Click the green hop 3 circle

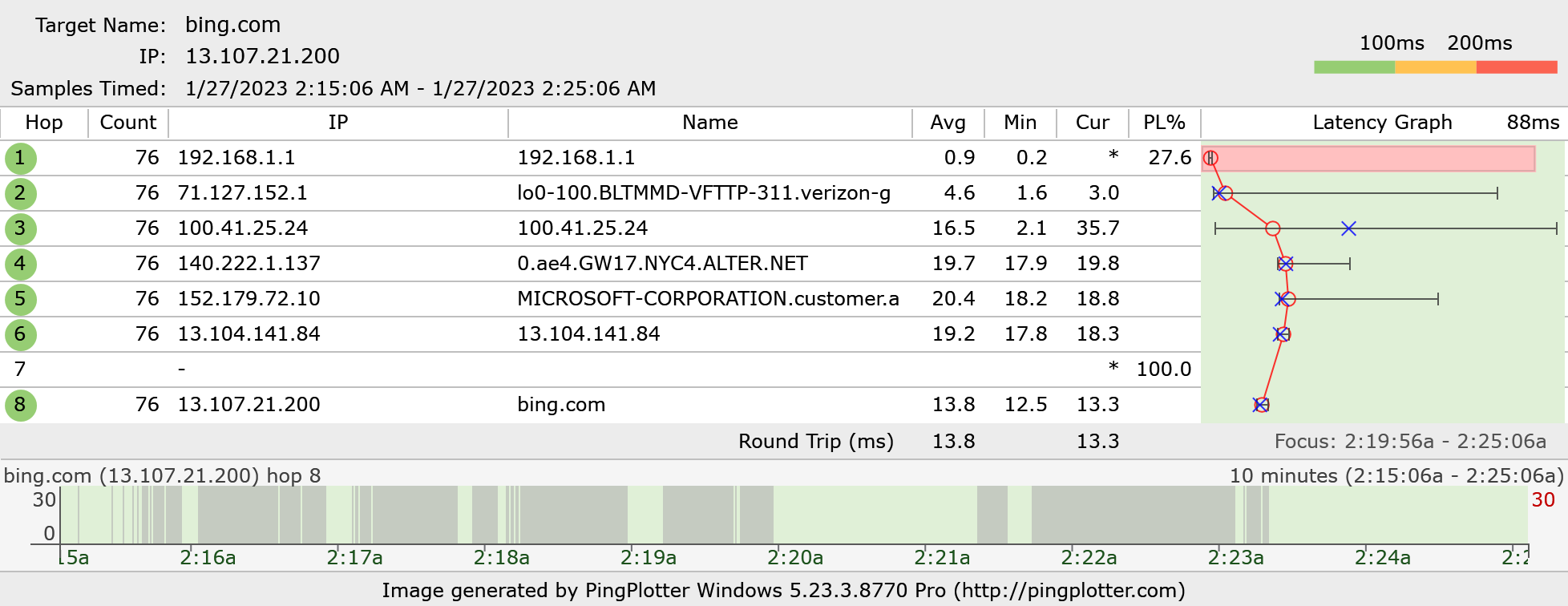20,228
